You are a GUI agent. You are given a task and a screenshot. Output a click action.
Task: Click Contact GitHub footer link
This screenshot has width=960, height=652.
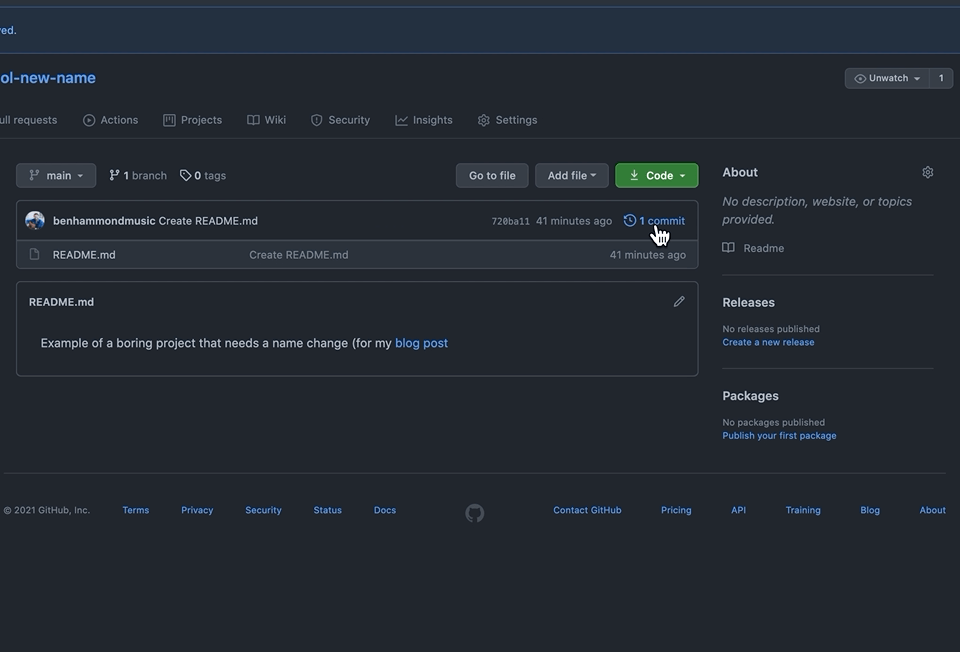coord(587,510)
